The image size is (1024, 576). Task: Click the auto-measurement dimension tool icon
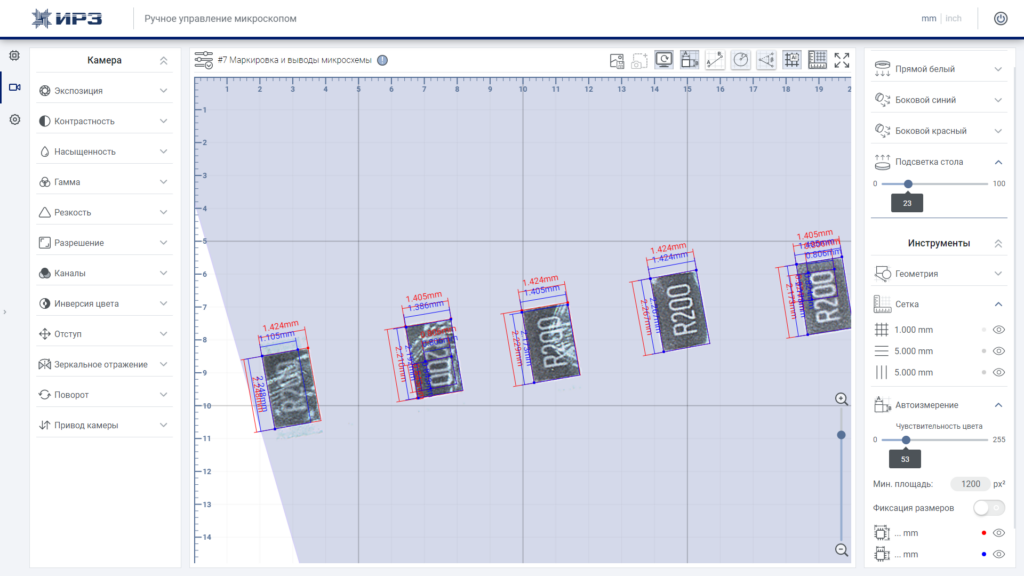point(690,60)
